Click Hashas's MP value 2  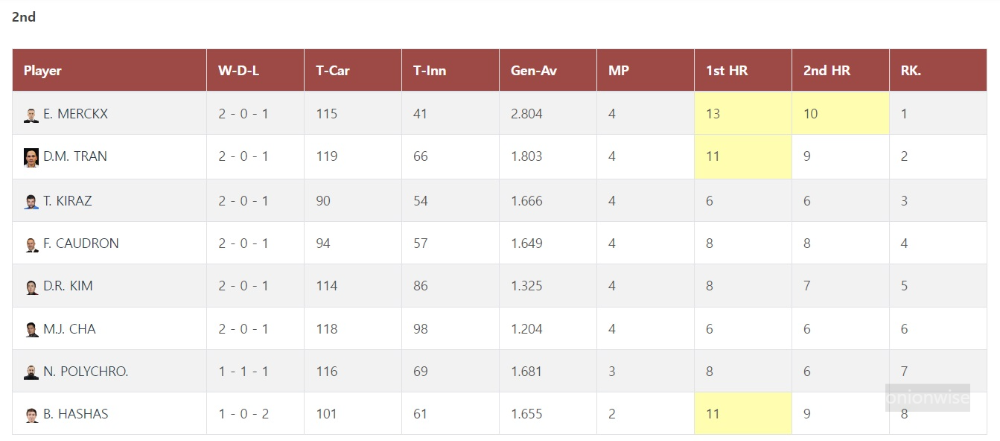[x=612, y=414]
